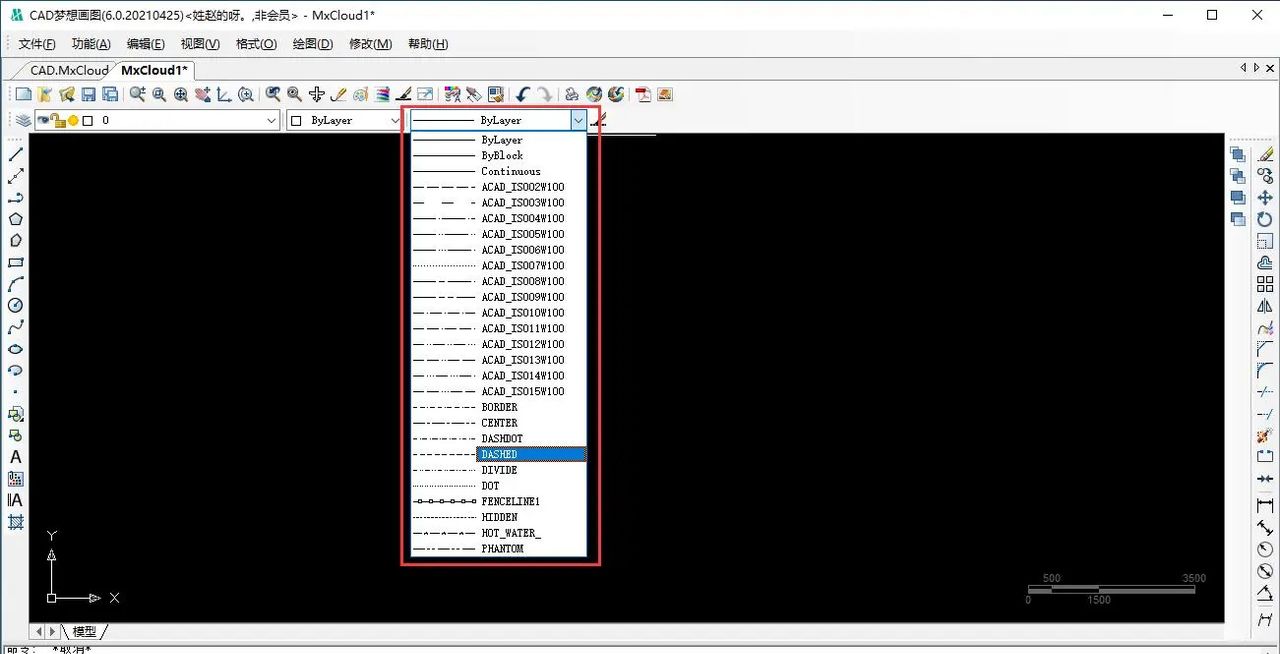
Task: Open the 帮助(H) menu
Action: 428,44
